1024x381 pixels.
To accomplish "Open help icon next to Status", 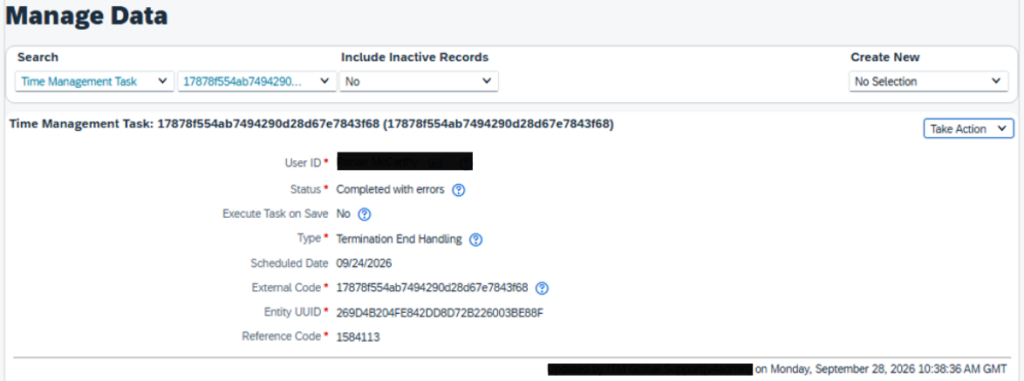I will click(x=458, y=190).
